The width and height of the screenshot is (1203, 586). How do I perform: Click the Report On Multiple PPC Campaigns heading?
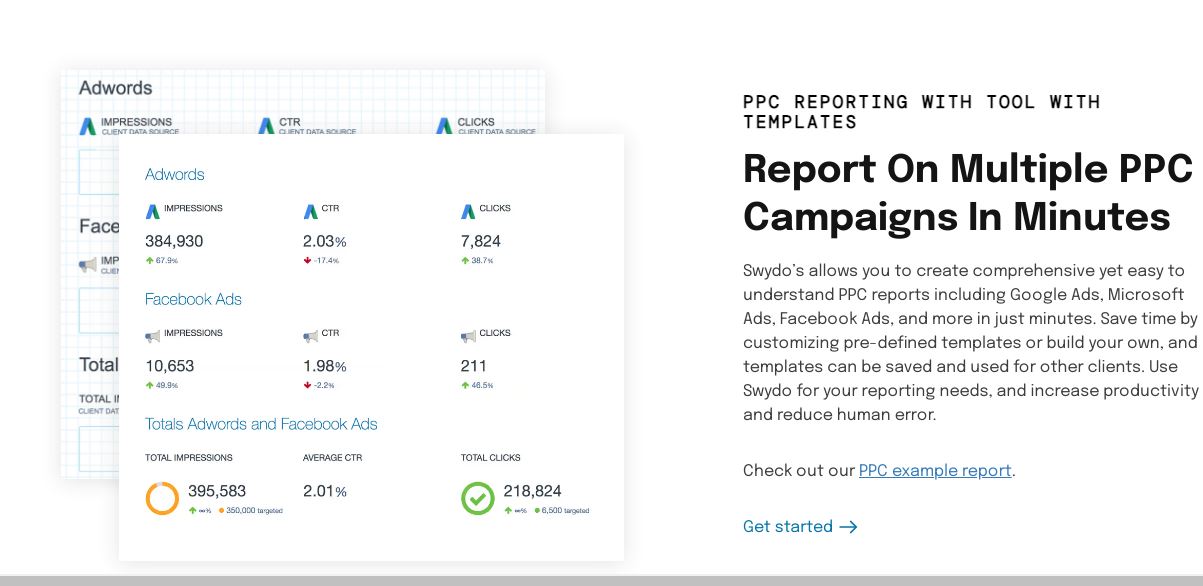(x=967, y=194)
